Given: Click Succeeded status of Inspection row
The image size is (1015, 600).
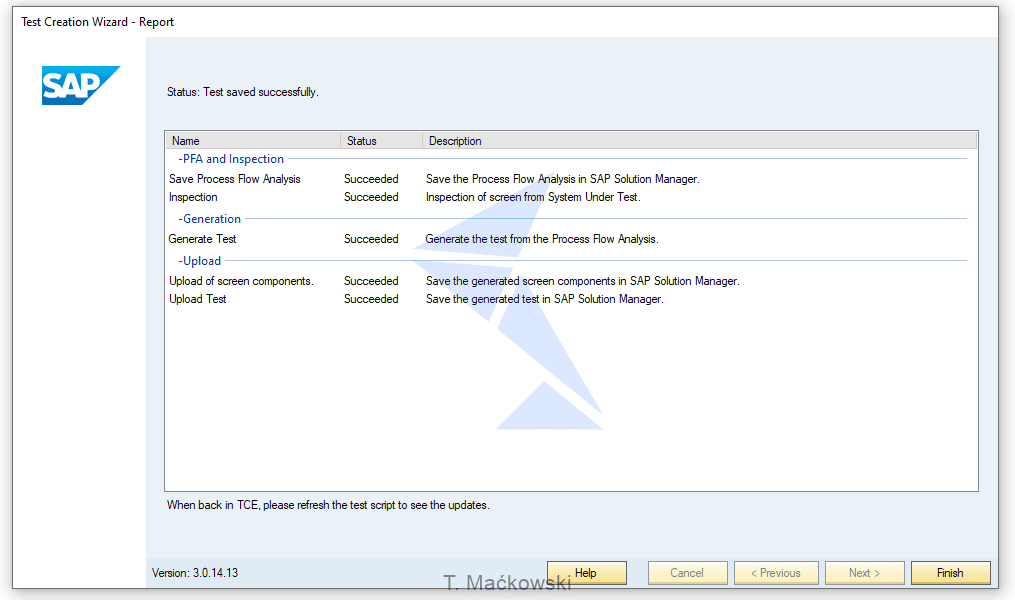Looking at the screenshot, I should (x=371, y=197).
